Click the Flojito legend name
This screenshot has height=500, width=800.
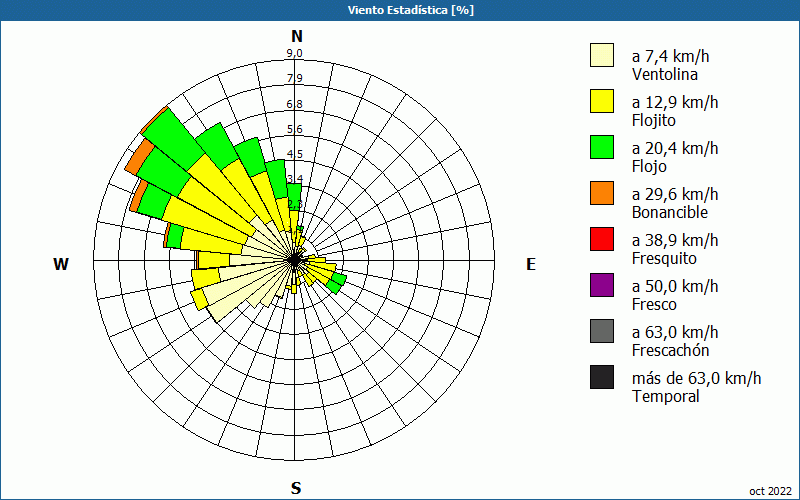pos(654,121)
